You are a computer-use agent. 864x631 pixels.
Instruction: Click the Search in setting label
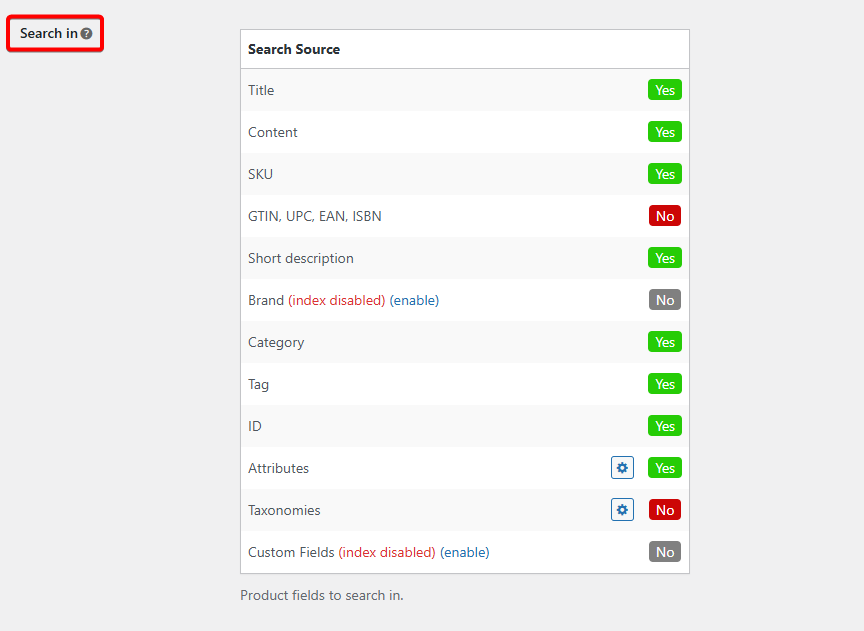point(48,33)
